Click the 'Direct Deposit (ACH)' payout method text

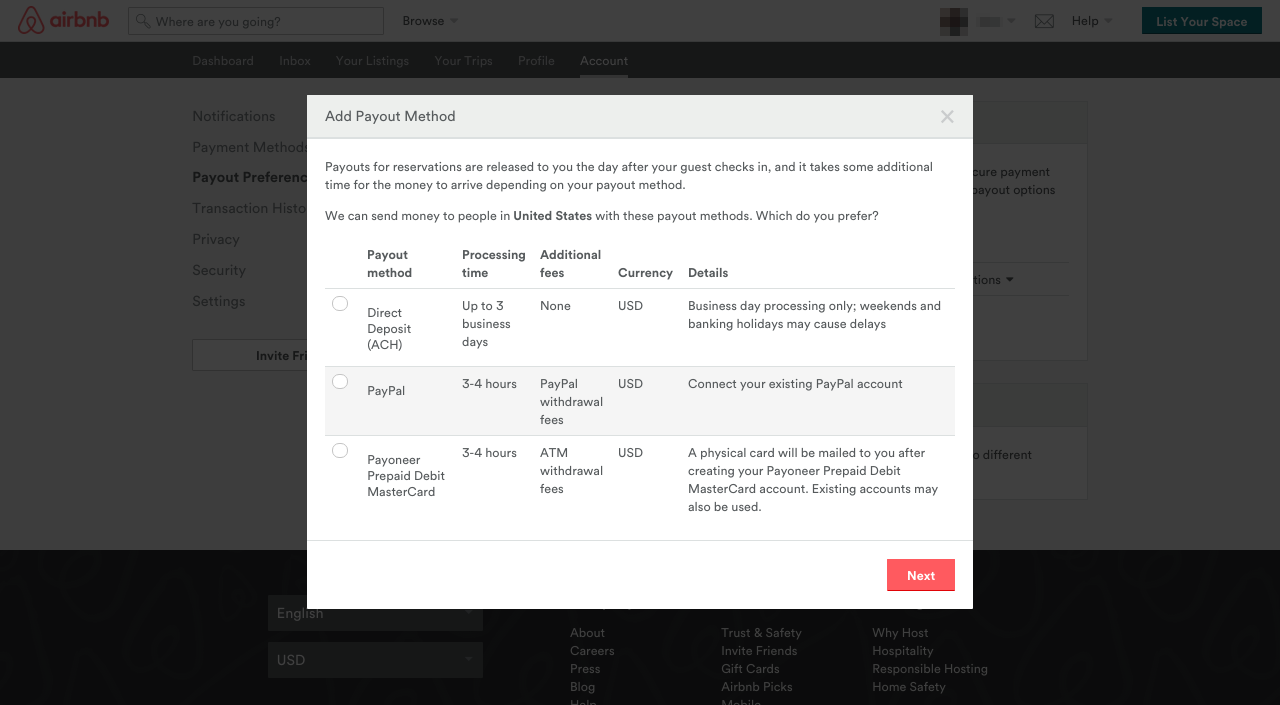coord(389,329)
